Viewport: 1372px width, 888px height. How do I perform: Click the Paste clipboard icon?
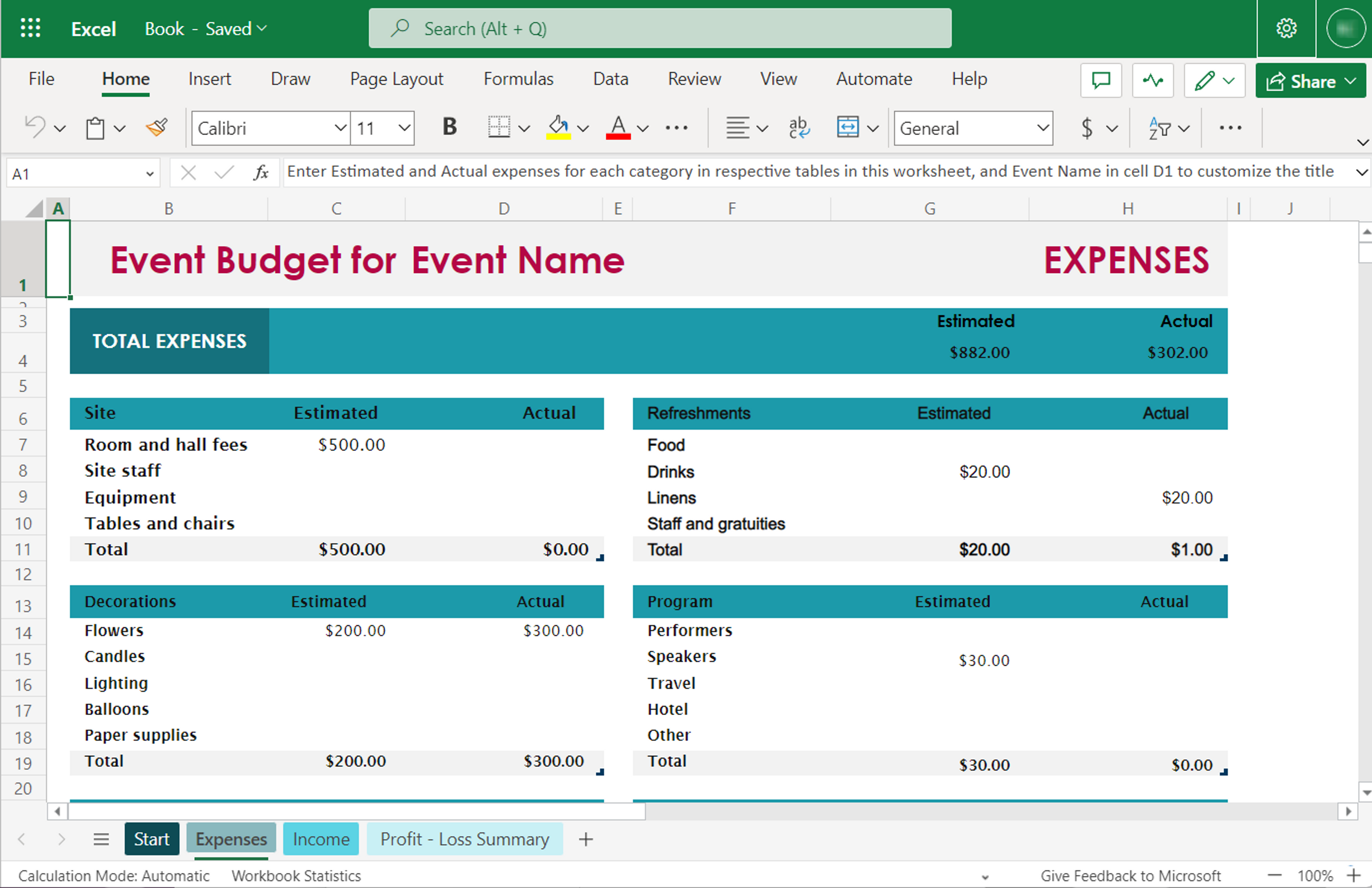[x=95, y=128]
